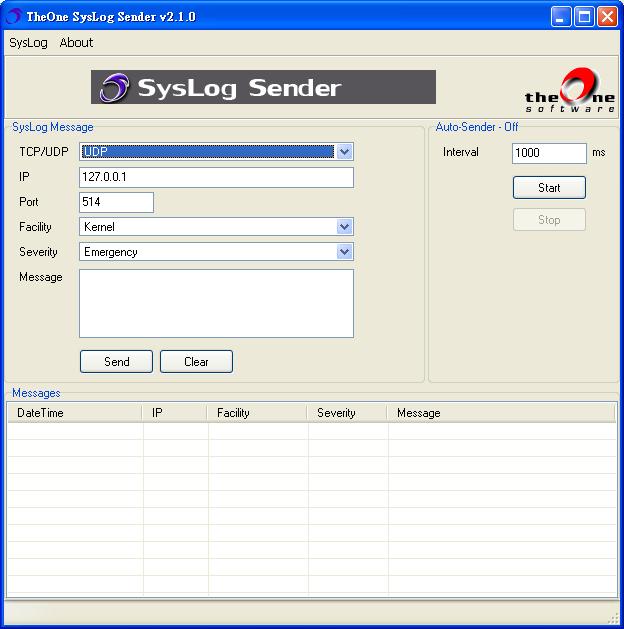The width and height of the screenshot is (624, 629).
Task: Click the Messages group title
Action: [x=36, y=393]
